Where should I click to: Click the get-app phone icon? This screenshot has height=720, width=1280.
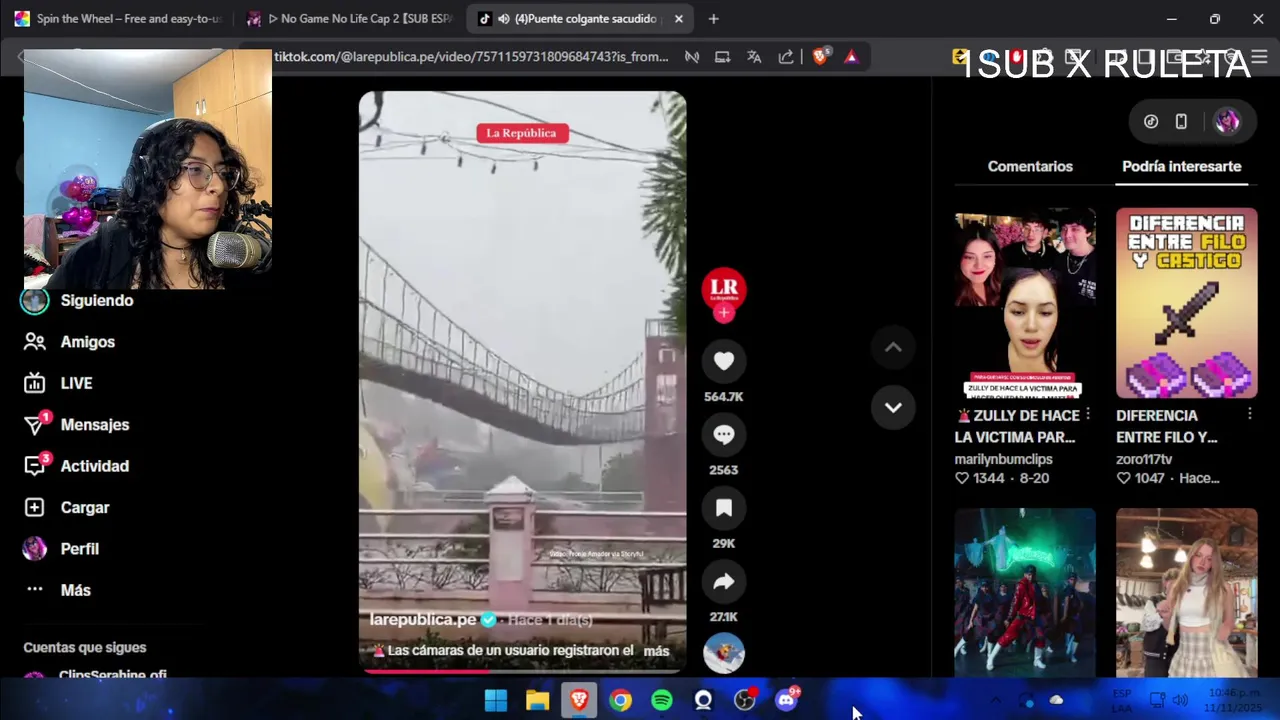click(x=1181, y=121)
